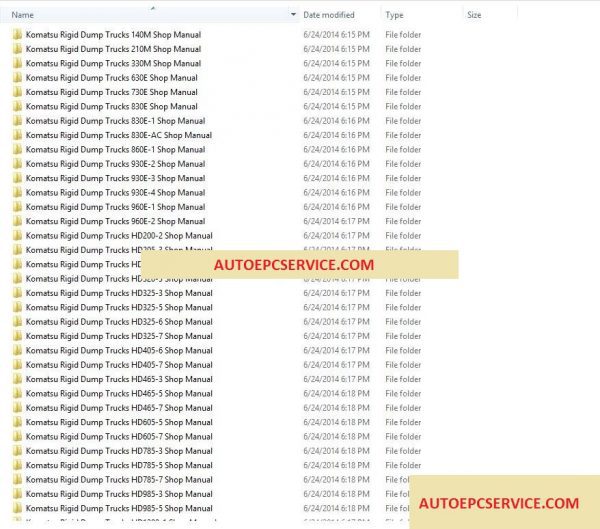
Task: Click the Type column header
Action: tap(394, 15)
